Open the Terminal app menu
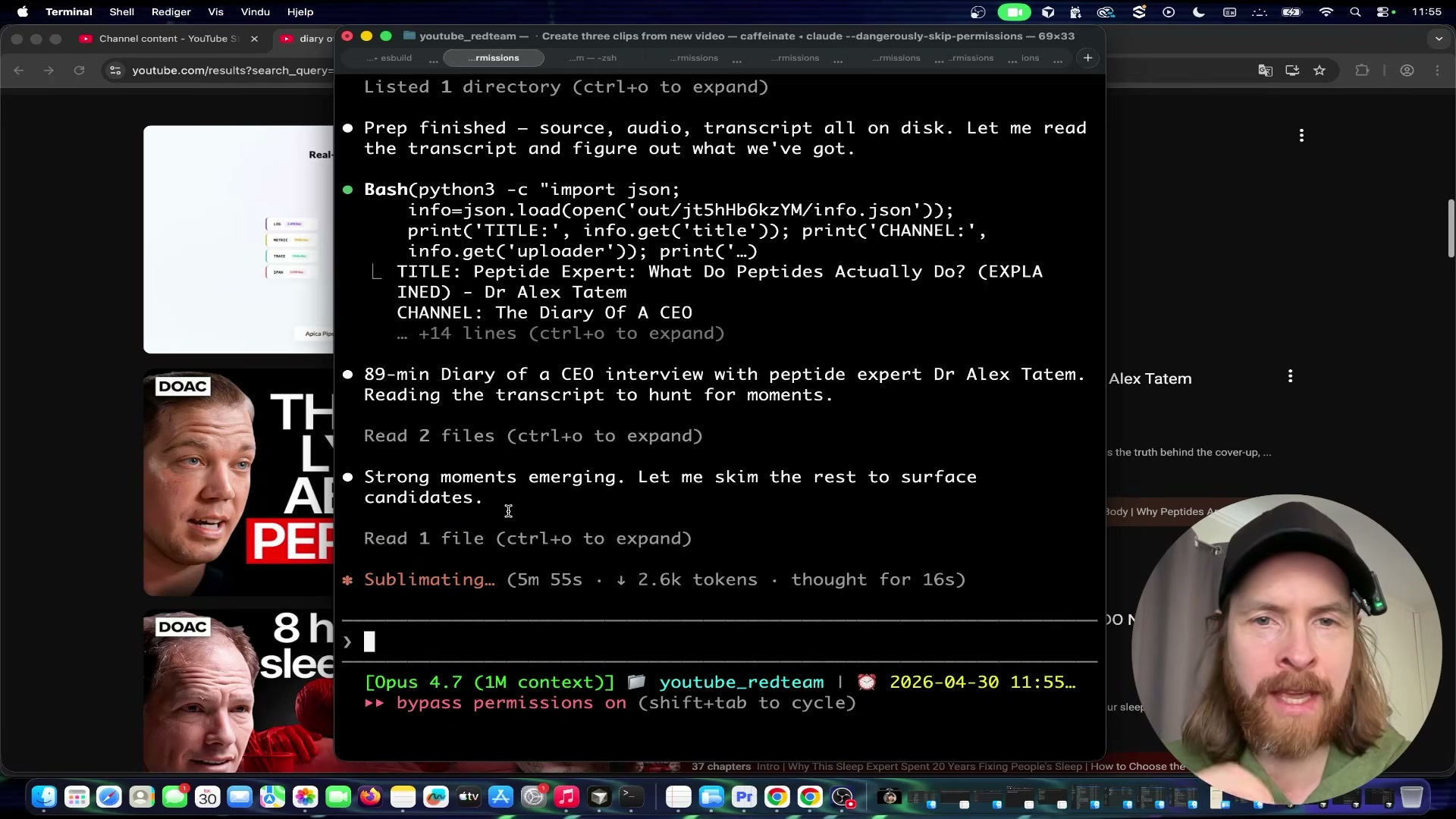 (x=68, y=12)
